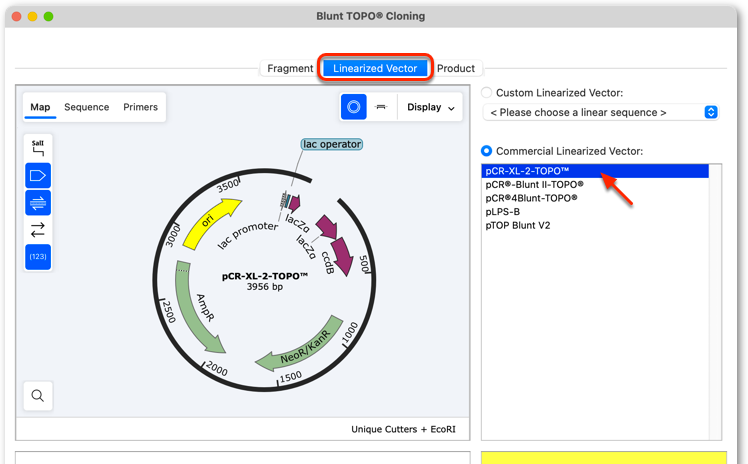Switch to the Product tab

pyautogui.click(x=456, y=68)
